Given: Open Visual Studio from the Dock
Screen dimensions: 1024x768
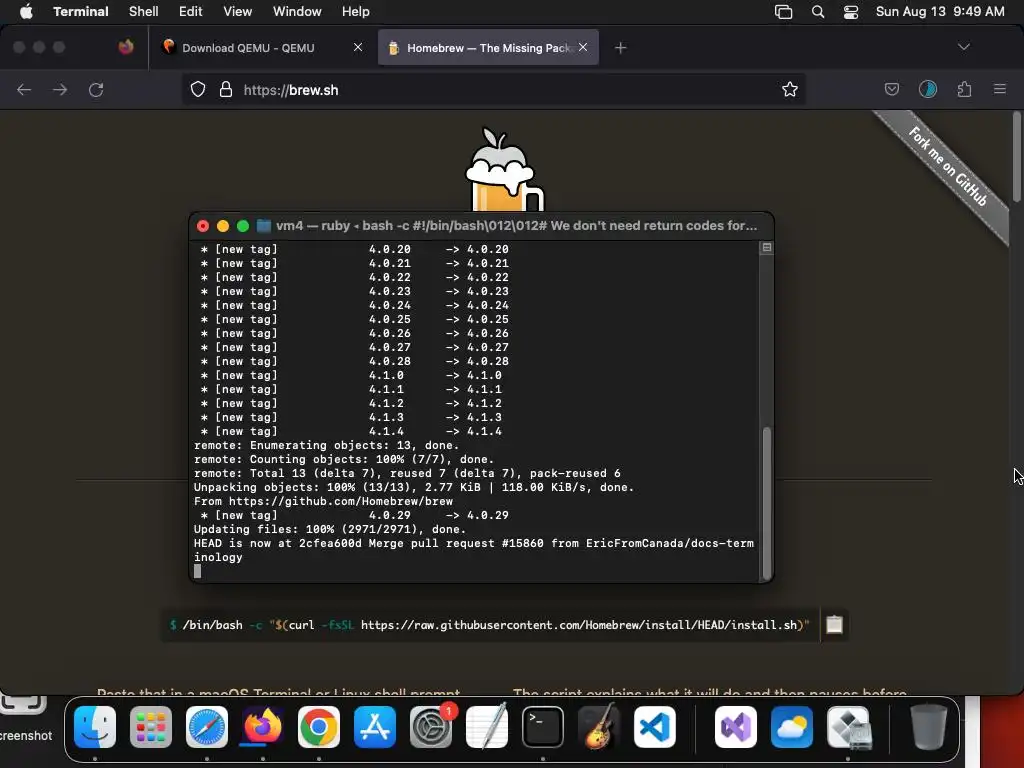Looking at the screenshot, I should pyautogui.click(x=736, y=727).
